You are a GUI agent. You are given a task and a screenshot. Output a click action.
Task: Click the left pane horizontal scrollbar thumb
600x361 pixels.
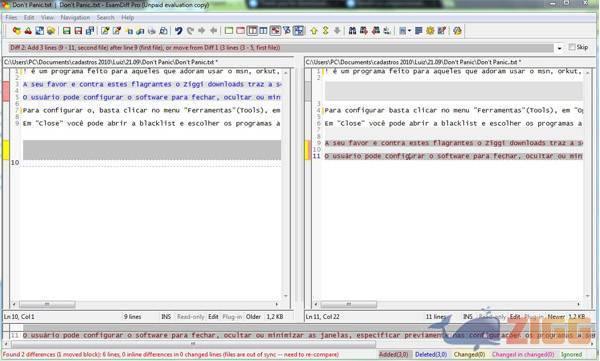click(x=47, y=304)
